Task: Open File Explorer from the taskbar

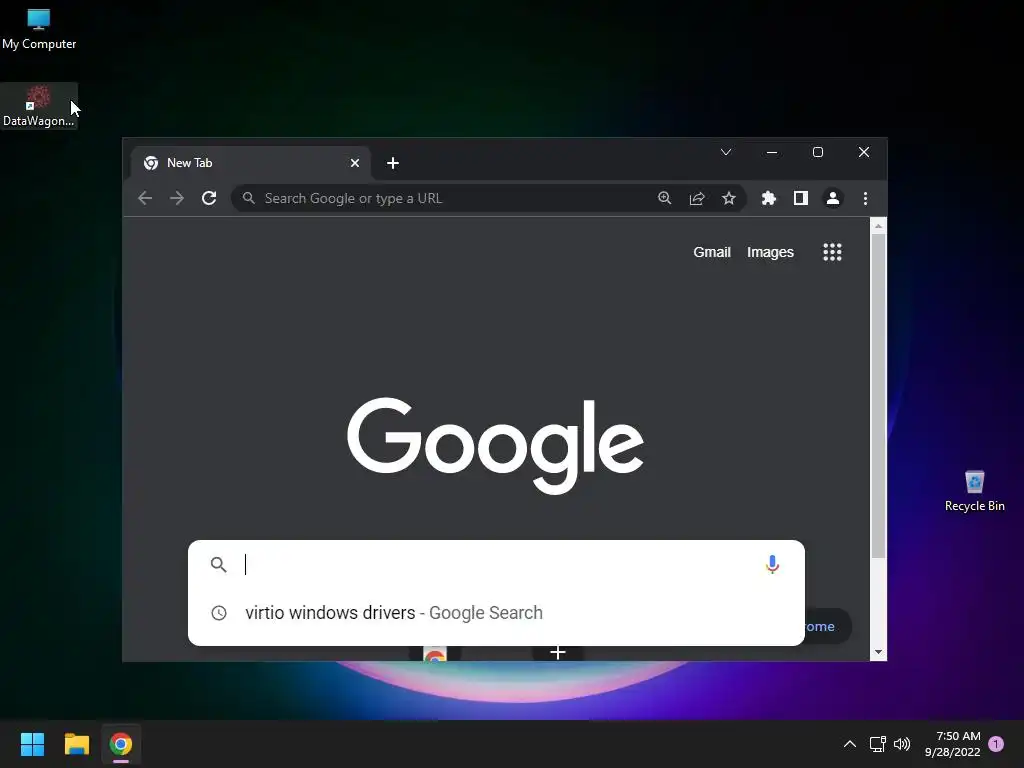Action: click(x=76, y=744)
